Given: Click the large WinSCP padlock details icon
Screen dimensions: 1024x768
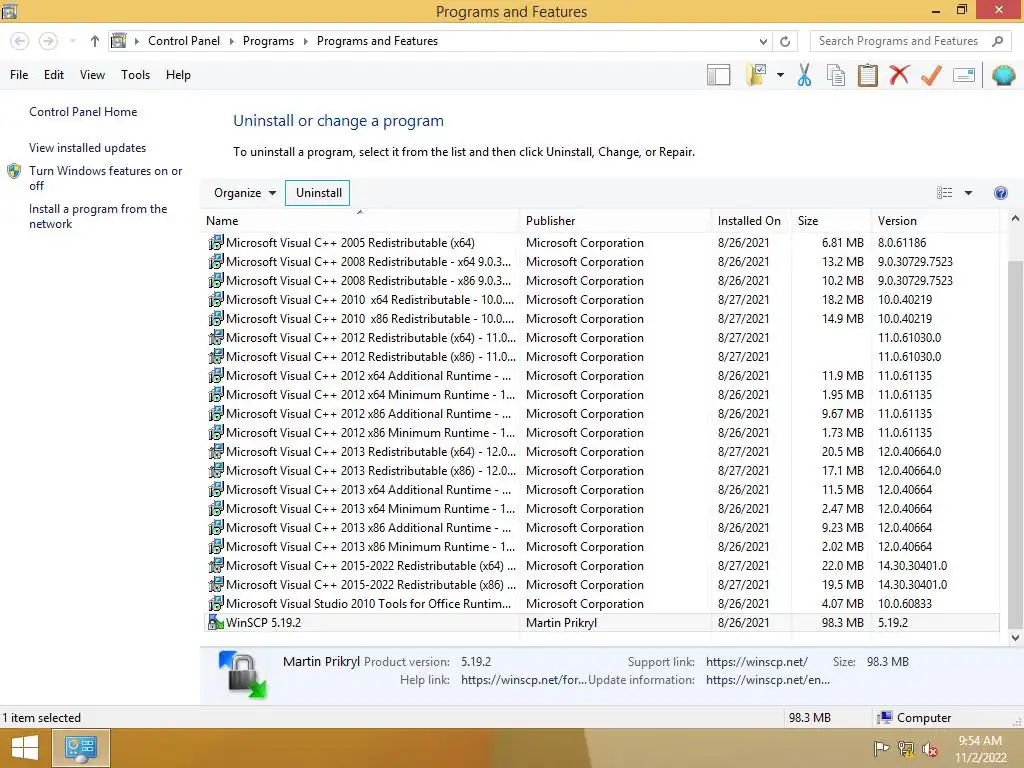Looking at the screenshot, I should [243, 674].
